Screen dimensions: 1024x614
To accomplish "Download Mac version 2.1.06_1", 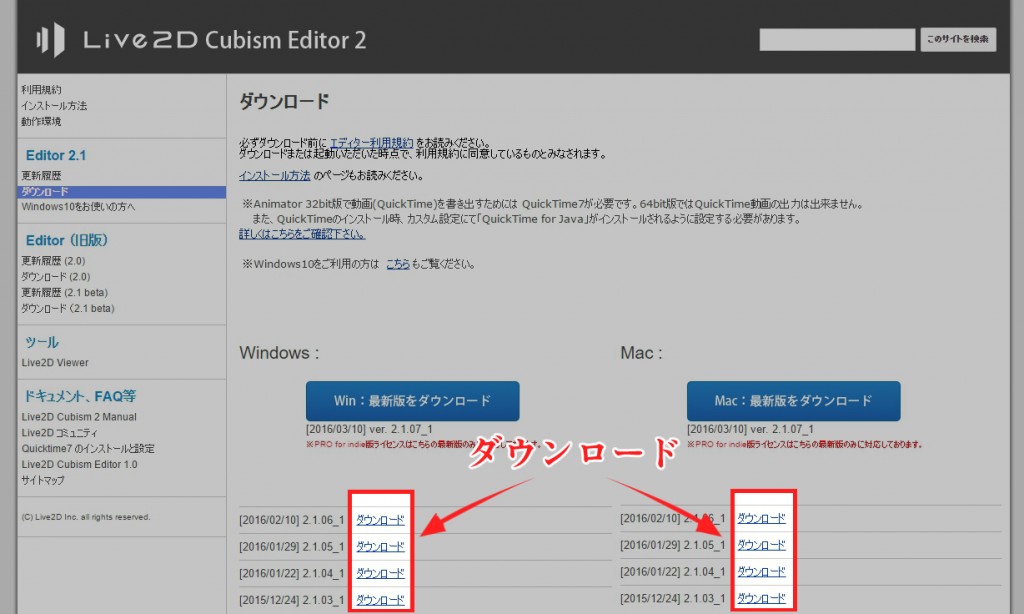I will [x=761, y=518].
